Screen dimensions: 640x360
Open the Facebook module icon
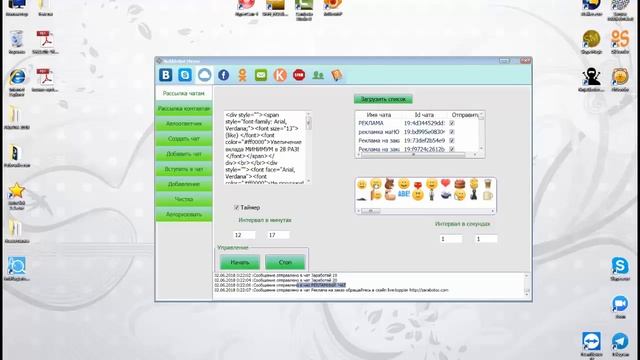[x=223, y=75]
